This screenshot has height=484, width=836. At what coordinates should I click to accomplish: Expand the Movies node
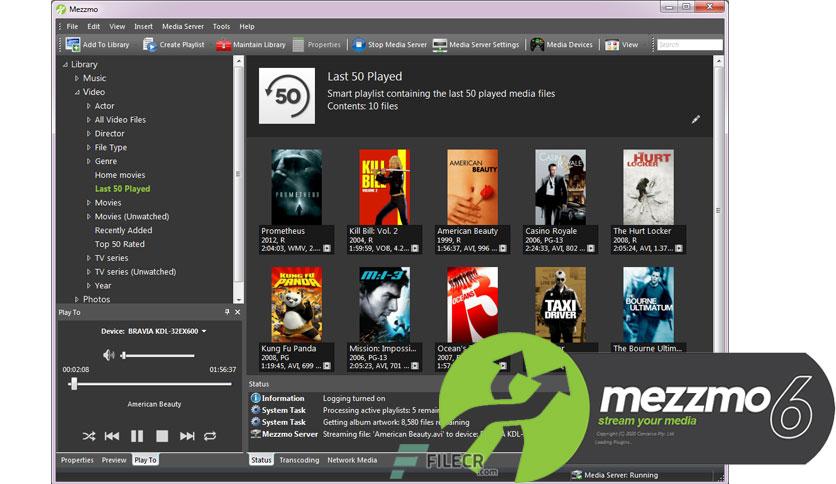(89, 203)
